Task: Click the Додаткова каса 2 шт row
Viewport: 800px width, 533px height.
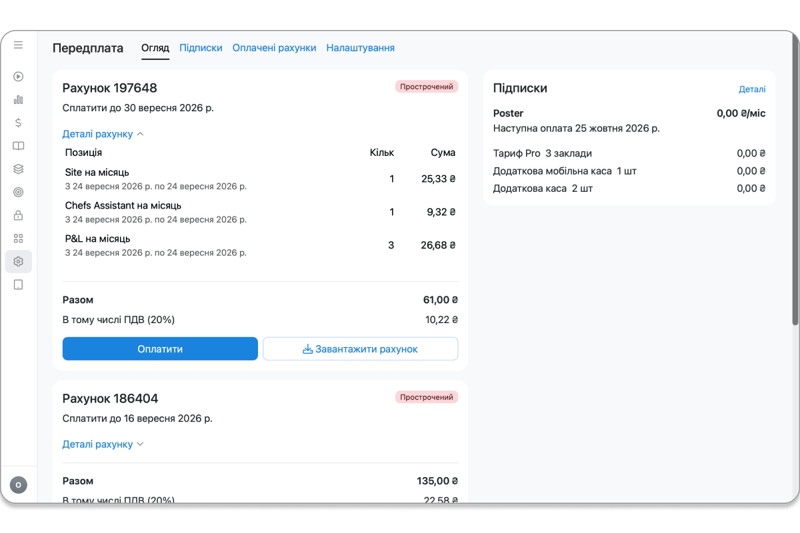Action: coord(629,189)
